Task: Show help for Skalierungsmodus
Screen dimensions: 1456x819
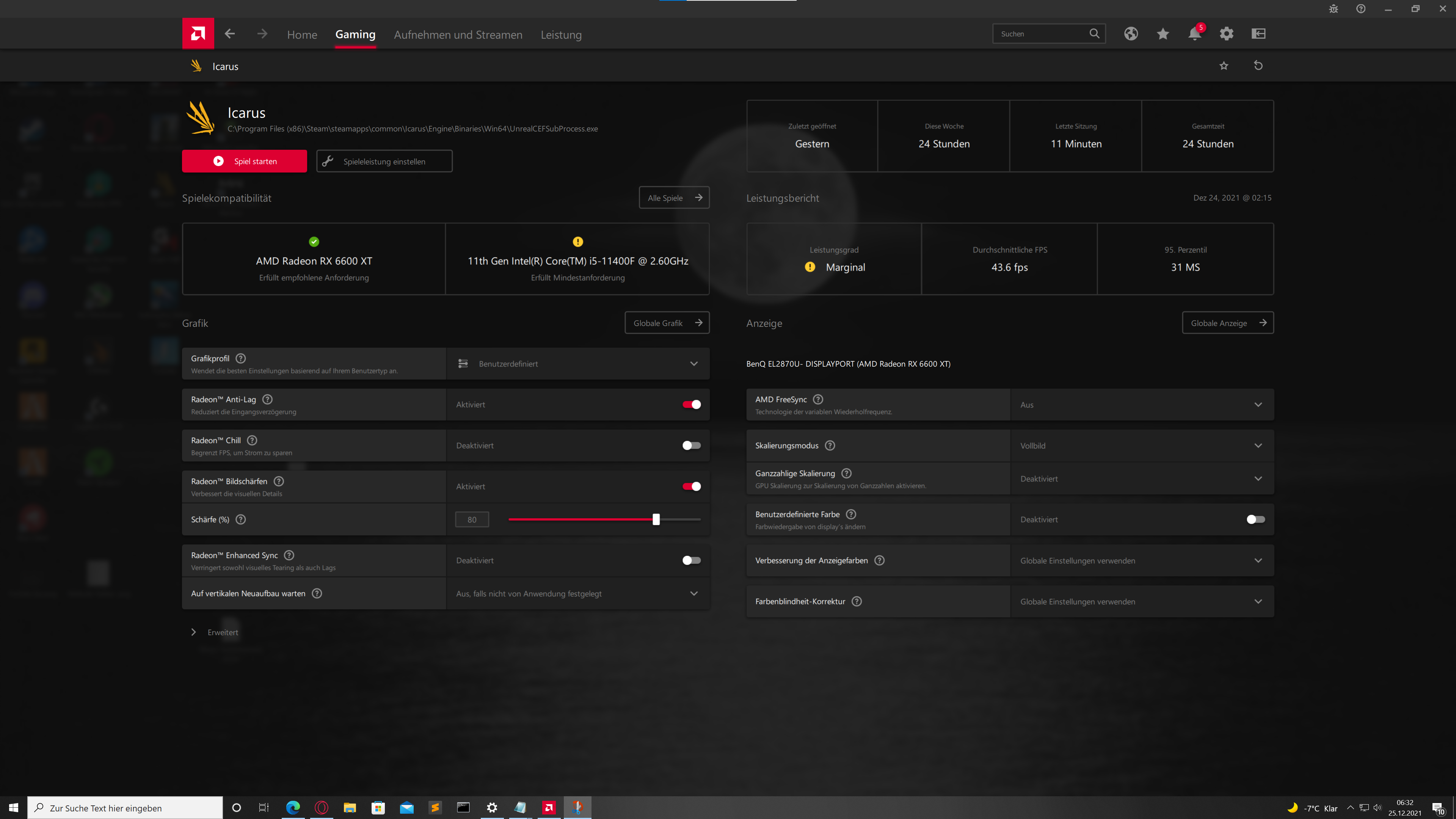Action: [830, 446]
